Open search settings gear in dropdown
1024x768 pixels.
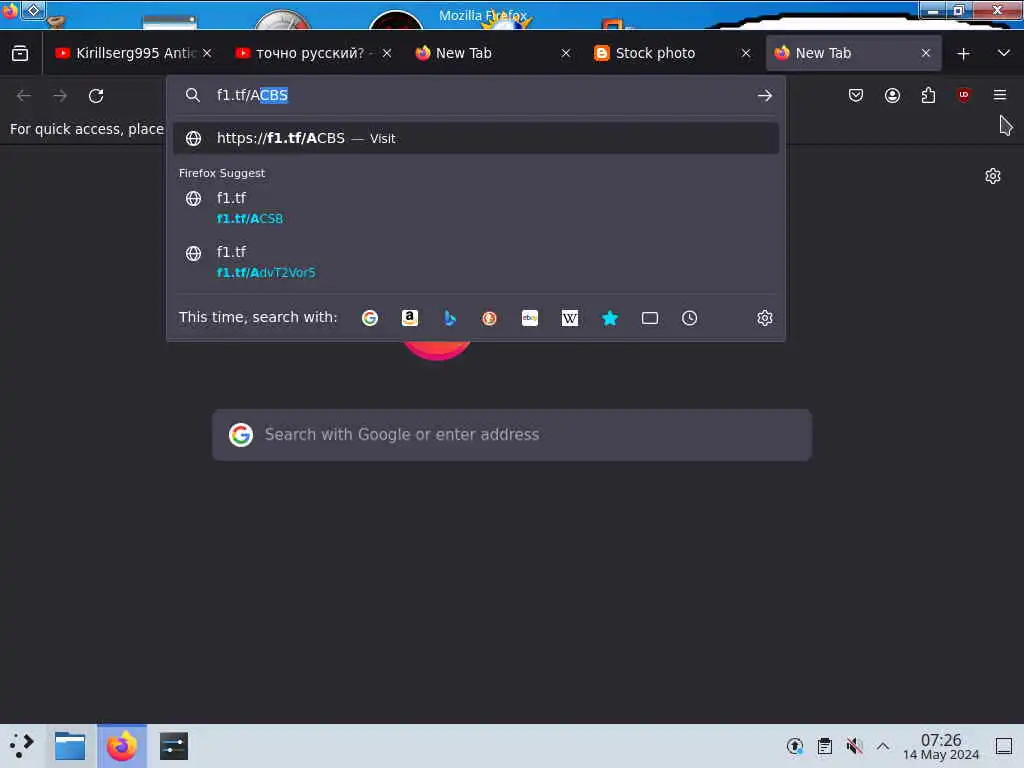(765, 318)
